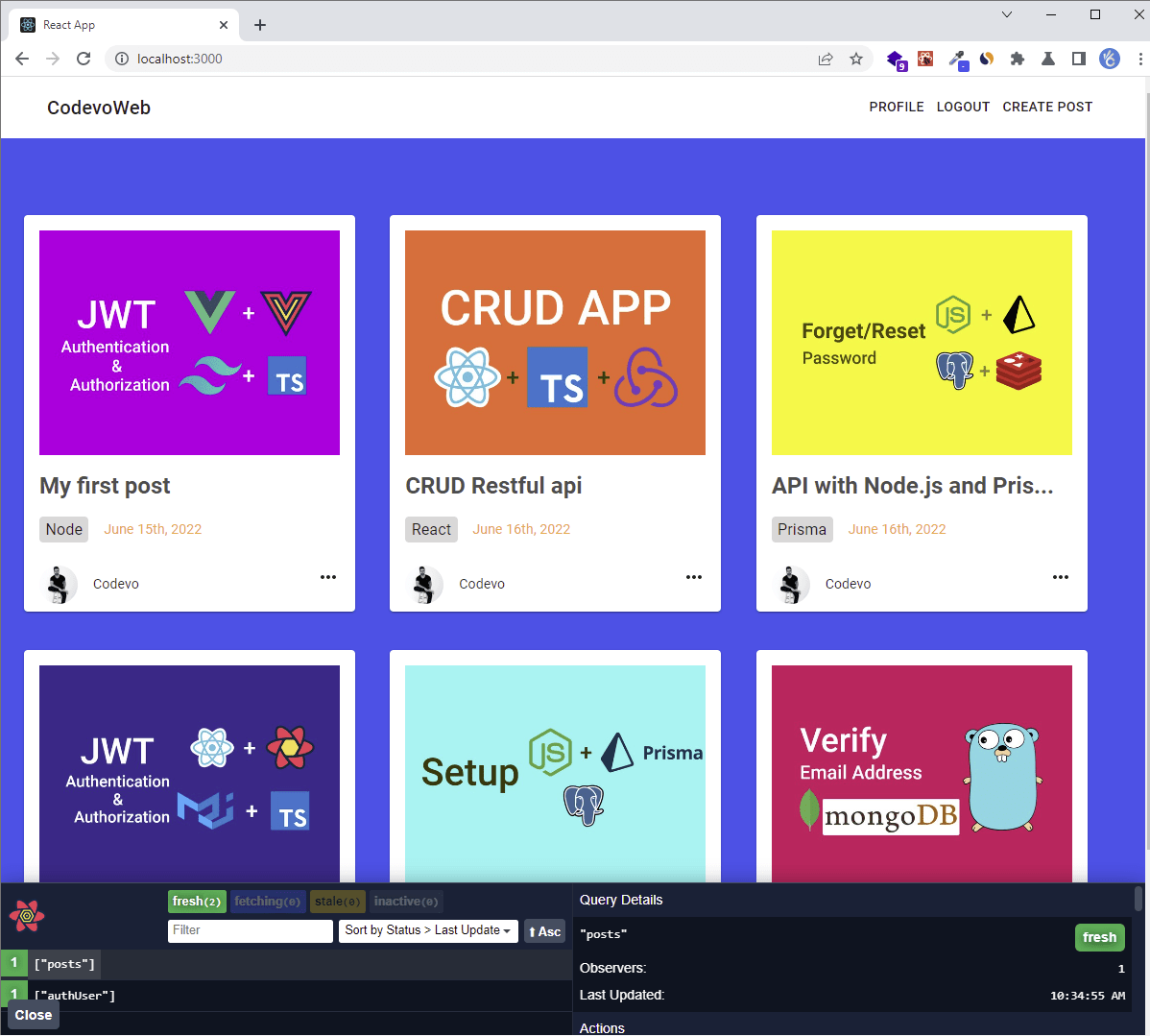Screen dimensions: 1150x1036
Task: Open the PROFILE navigation item
Action: pos(896,107)
